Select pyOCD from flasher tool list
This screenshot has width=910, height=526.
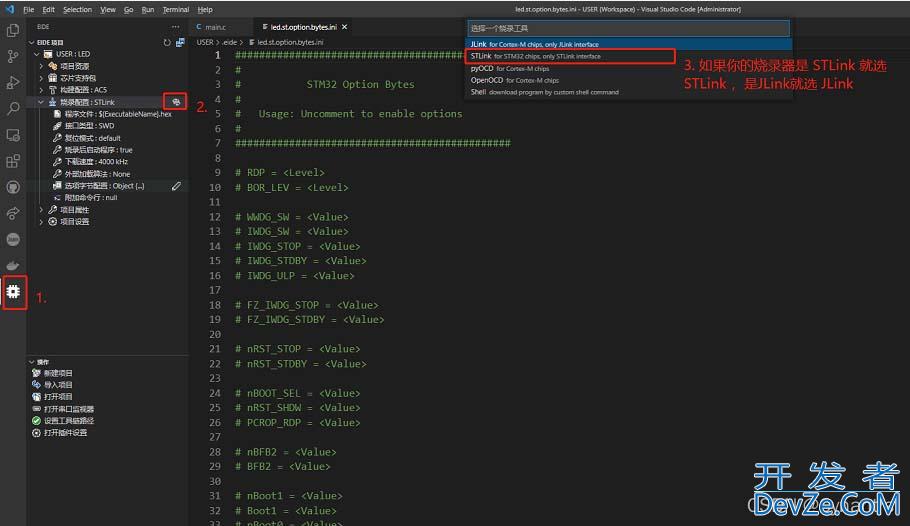[629, 69]
